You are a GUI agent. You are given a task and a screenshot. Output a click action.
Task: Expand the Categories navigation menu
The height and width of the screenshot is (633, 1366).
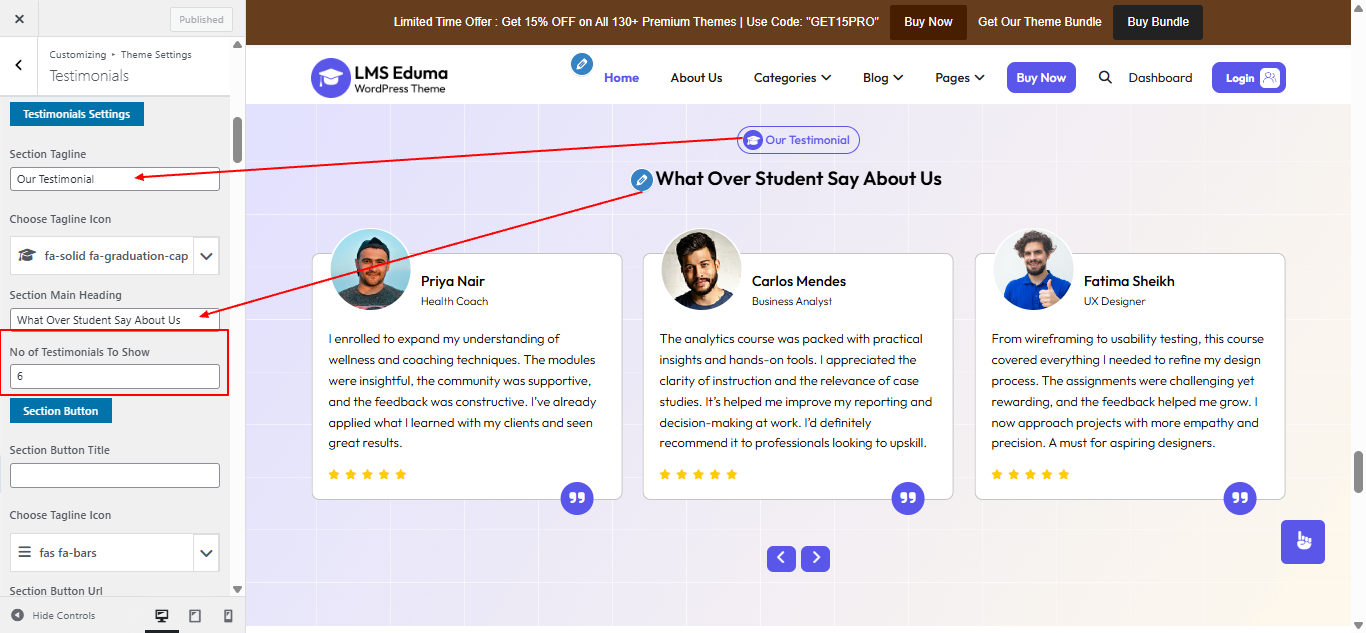pyautogui.click(x=792, y=78)
